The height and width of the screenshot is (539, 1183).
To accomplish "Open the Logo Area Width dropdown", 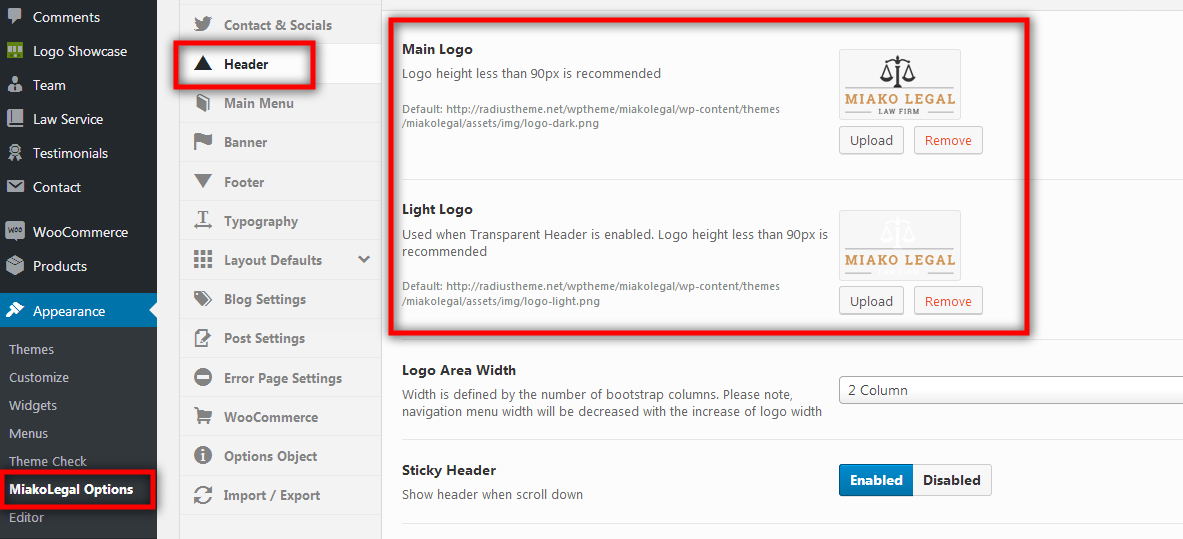I will click(x=1011, y=390).
